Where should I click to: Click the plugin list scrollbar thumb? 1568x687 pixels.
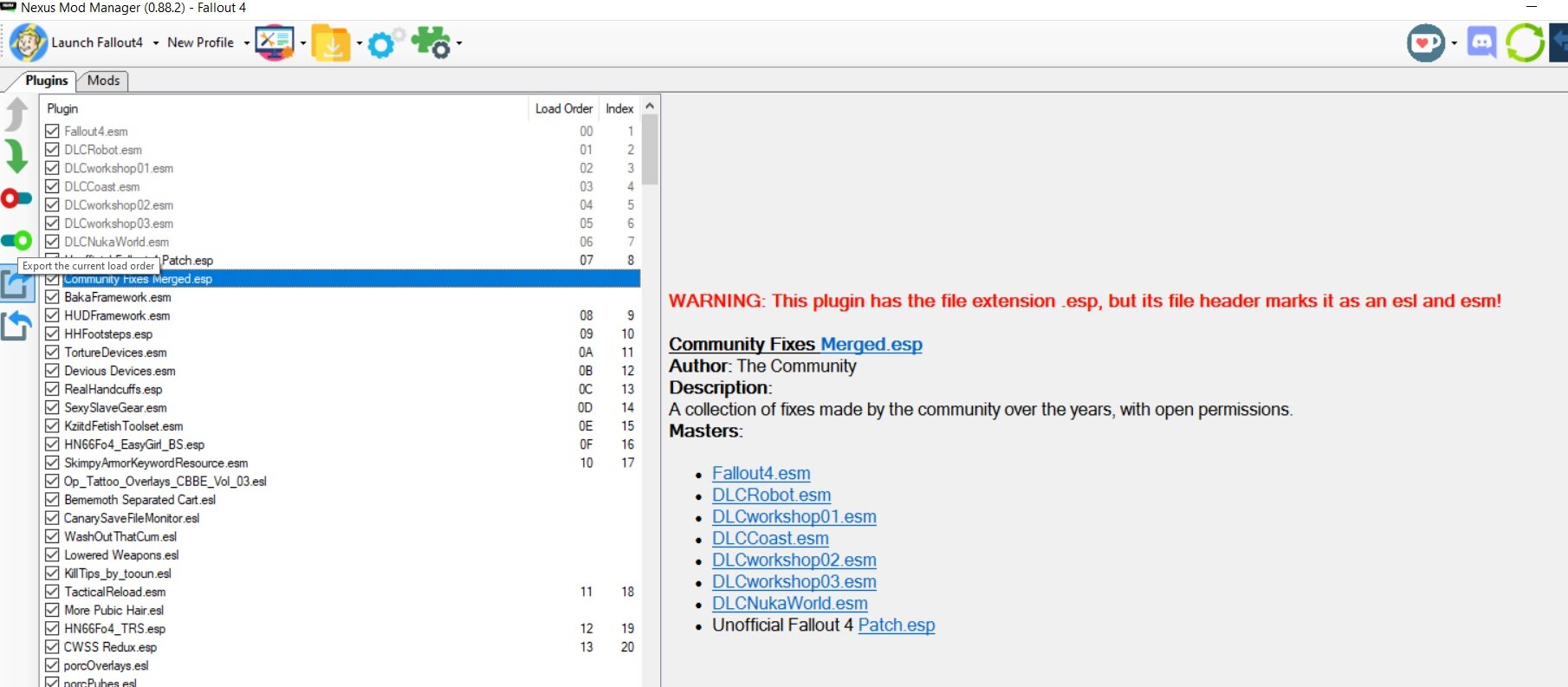point(651,150)
